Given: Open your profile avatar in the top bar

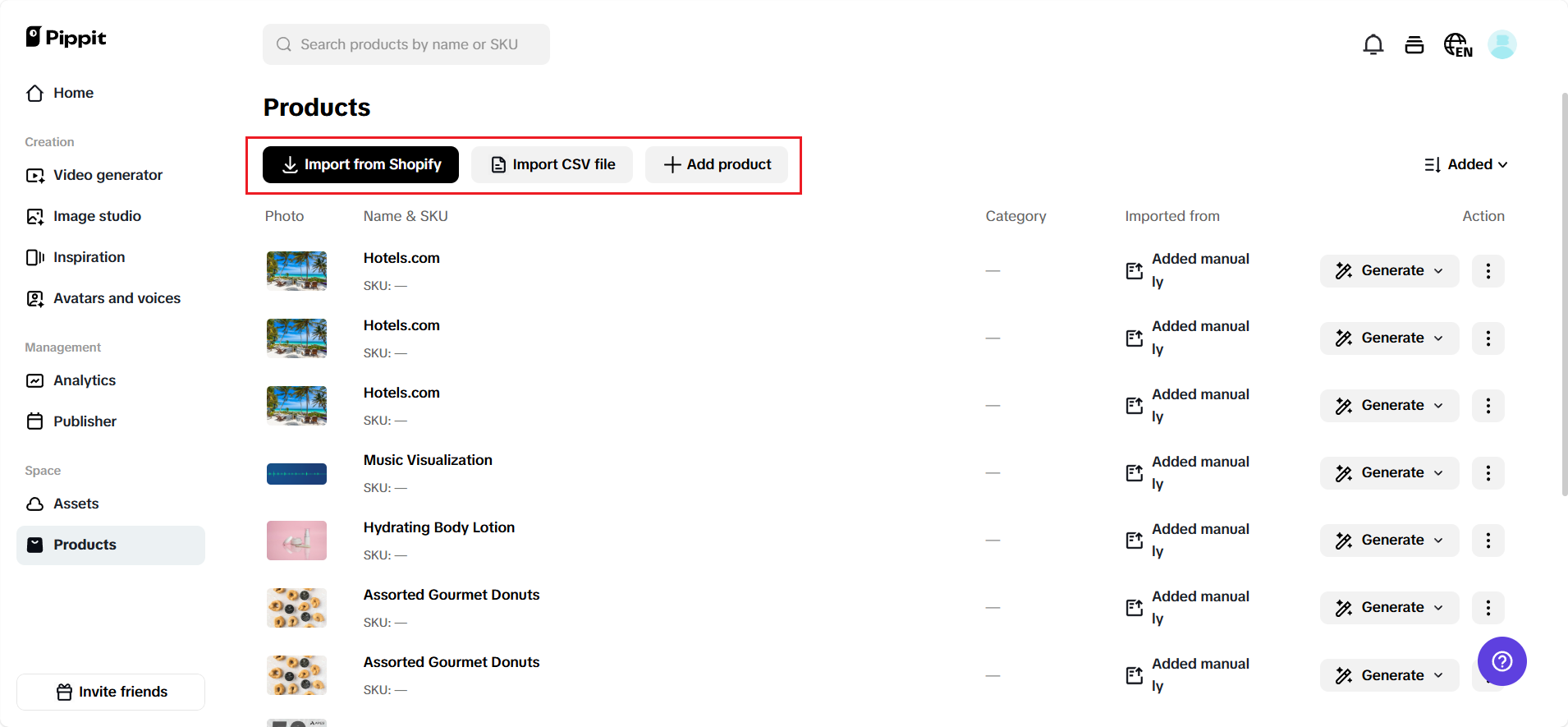Looking at the screenshot, I should point(1502,44).
